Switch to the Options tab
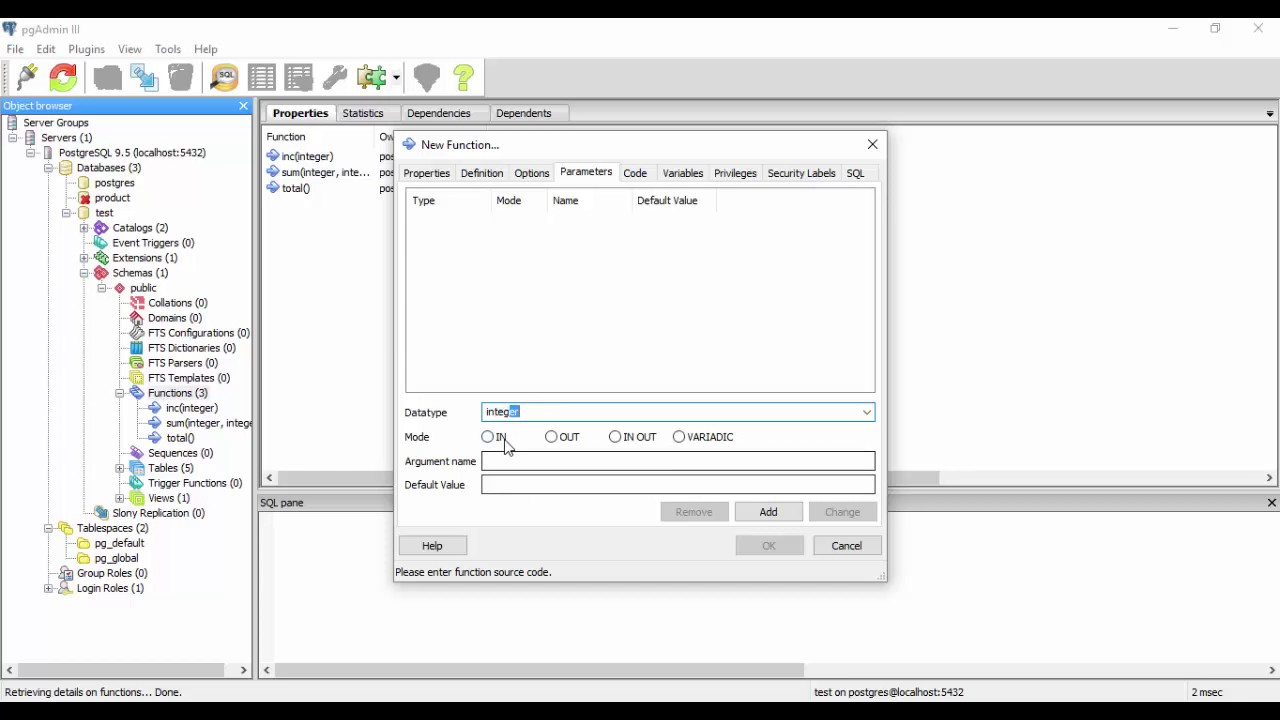The image size is (1280, 720). [x=532, y=174]
